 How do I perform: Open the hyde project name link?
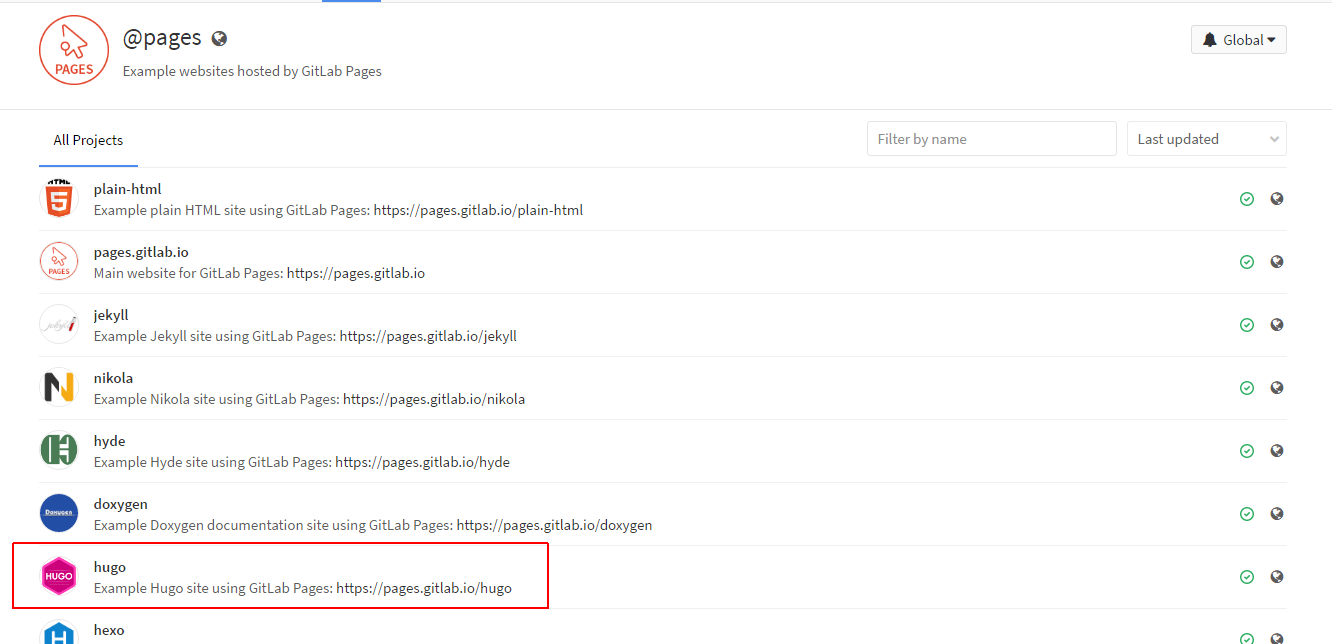[109, 441]
